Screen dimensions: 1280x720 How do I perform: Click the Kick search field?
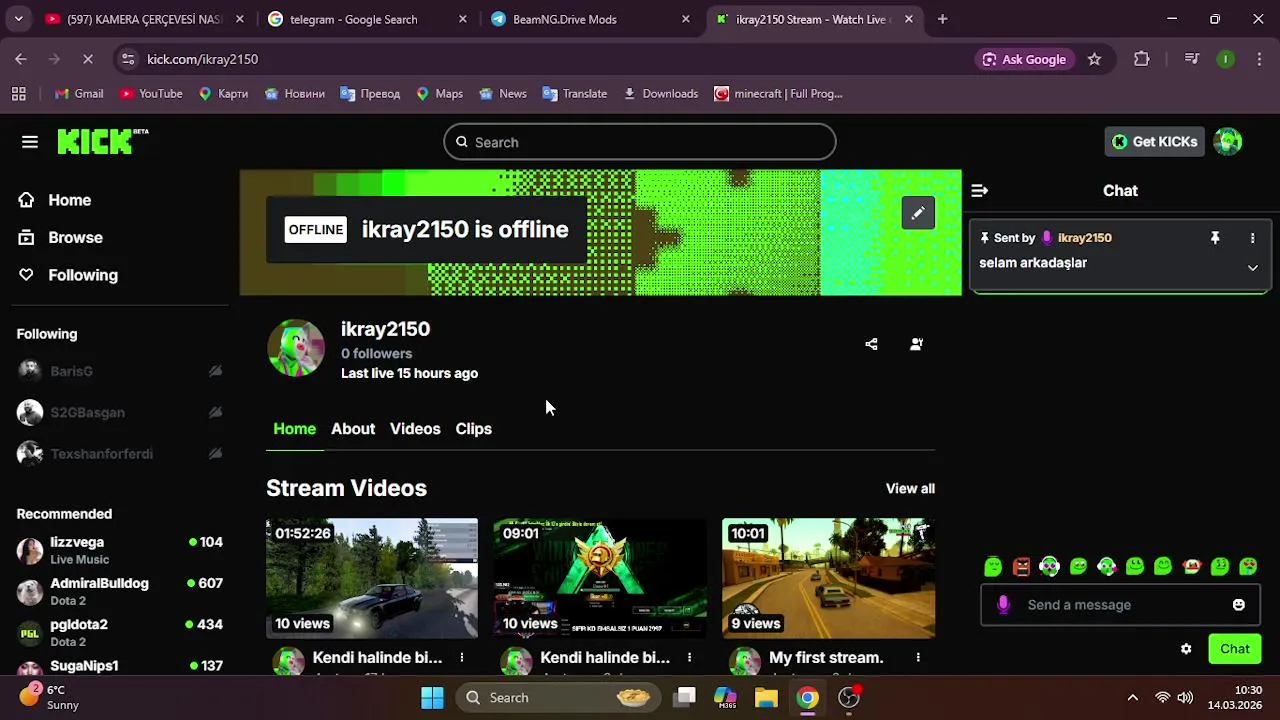[x=640, y=142]
